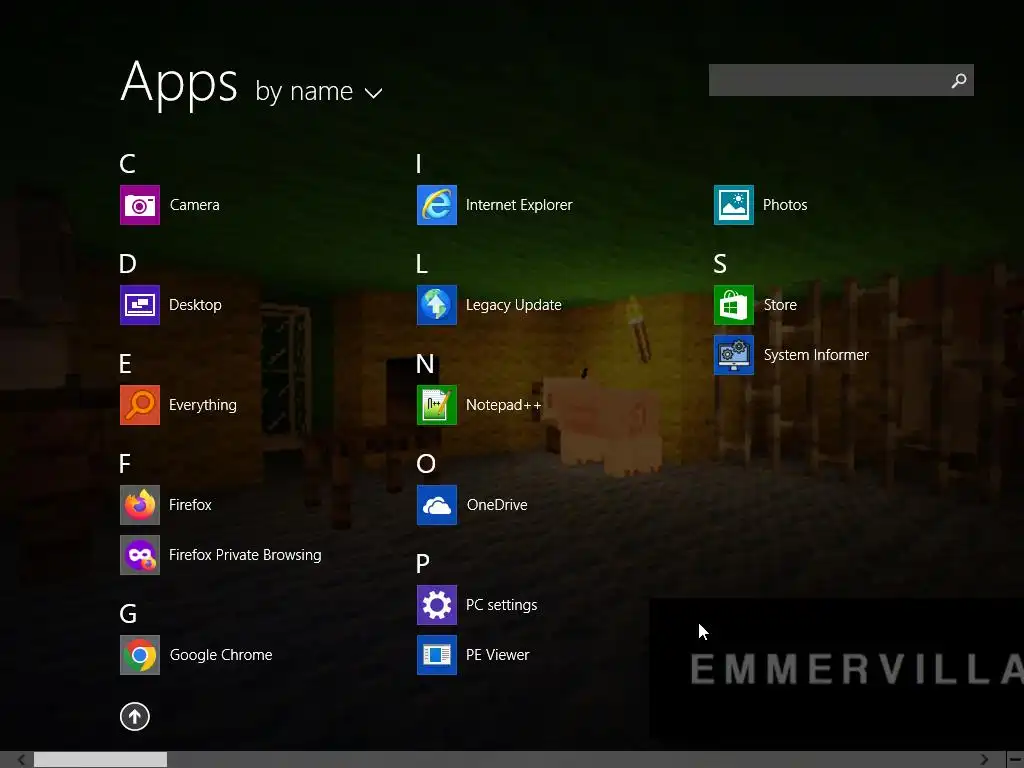Click the 'OneDrive' label
The image size is (1024, 768).
point(497,505)
